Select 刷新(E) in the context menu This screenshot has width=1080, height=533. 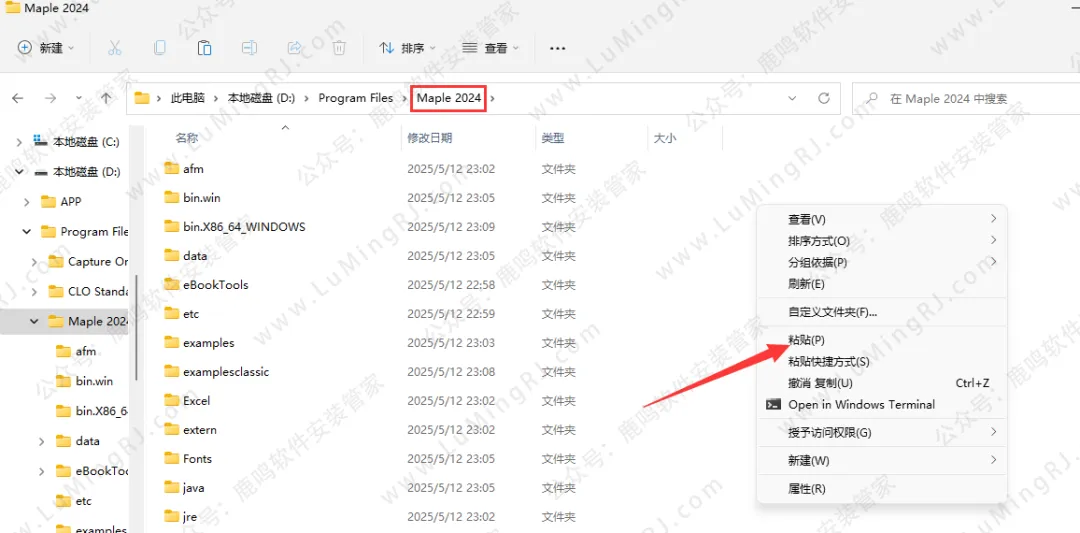(806, 284)
